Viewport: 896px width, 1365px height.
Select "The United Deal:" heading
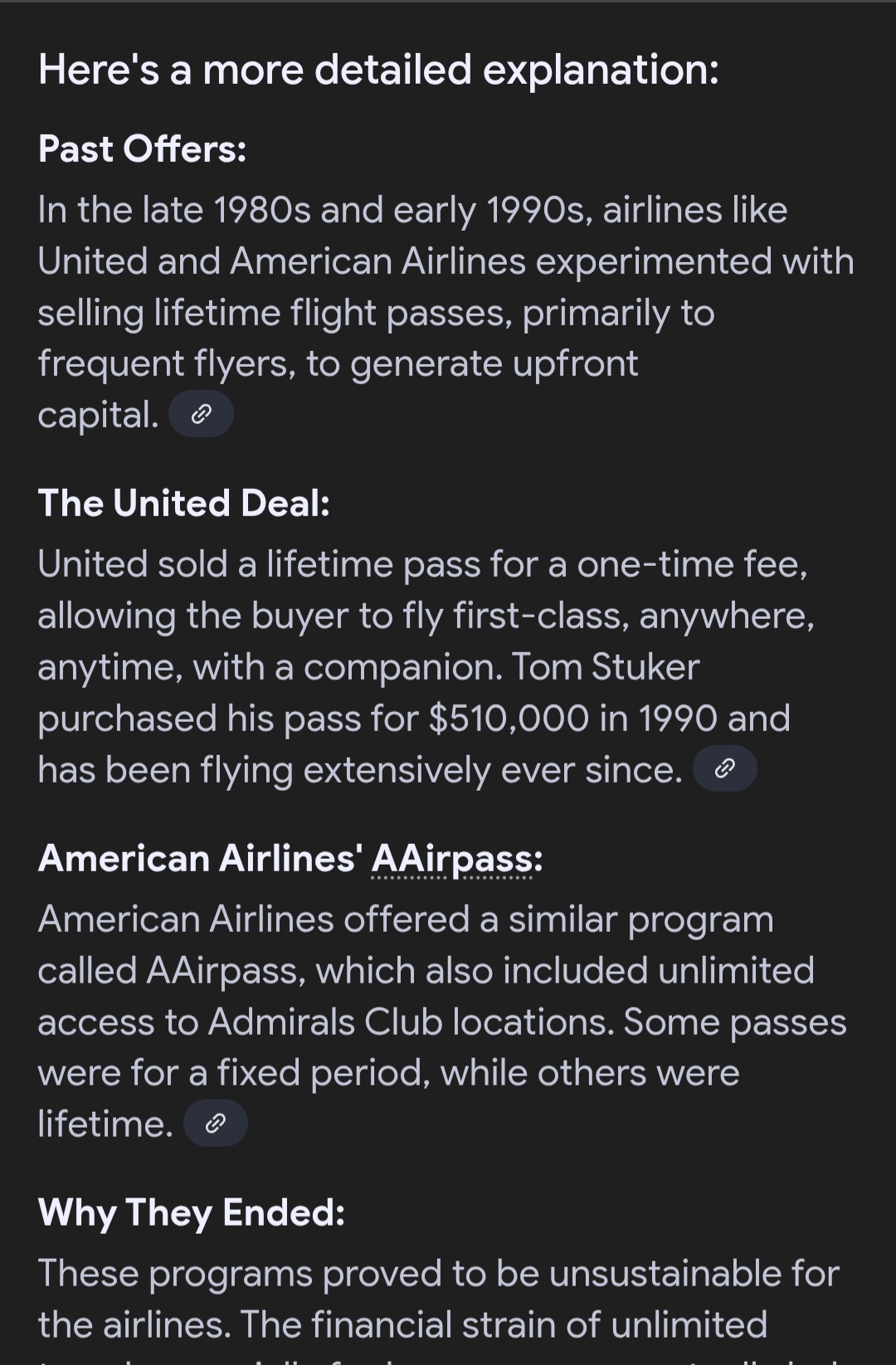pyautogui.click(x=183, y=504)
